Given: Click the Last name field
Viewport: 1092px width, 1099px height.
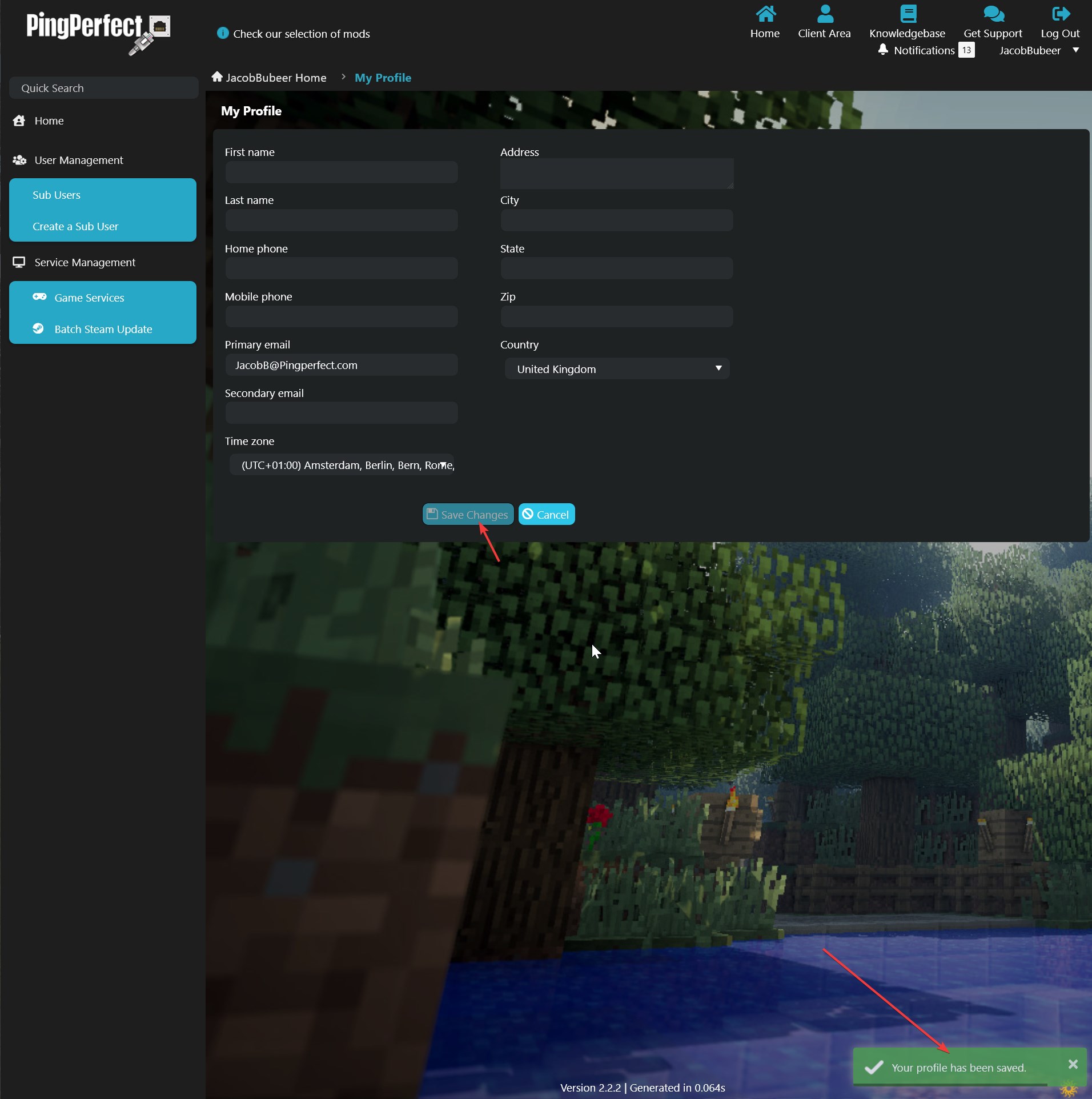Looking at the screenshot, I should point(342,220).
